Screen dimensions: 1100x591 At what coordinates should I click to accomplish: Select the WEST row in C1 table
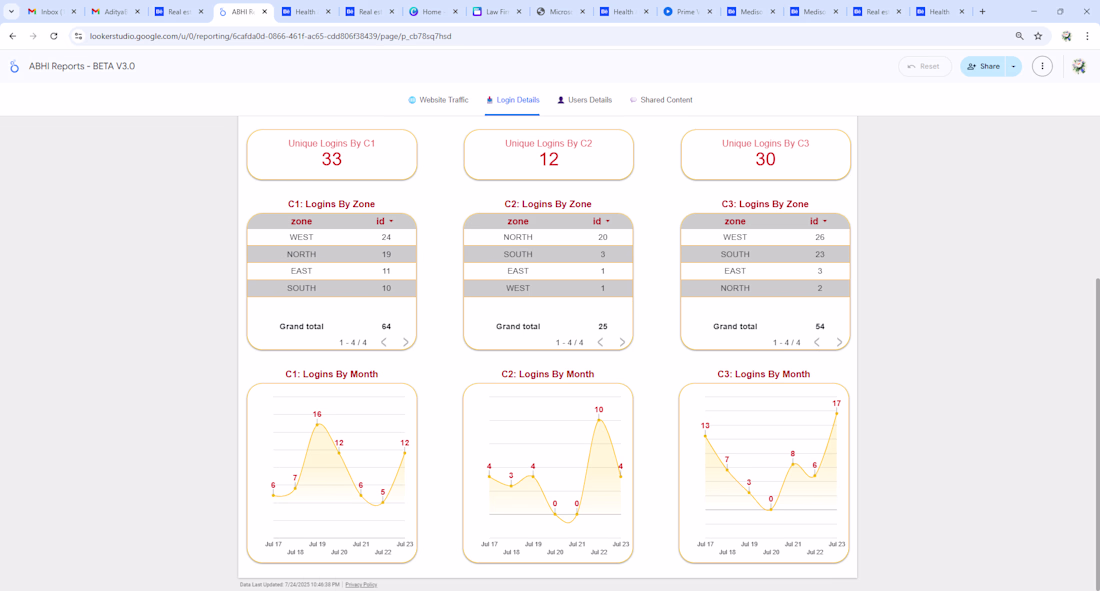coord(332,237)
